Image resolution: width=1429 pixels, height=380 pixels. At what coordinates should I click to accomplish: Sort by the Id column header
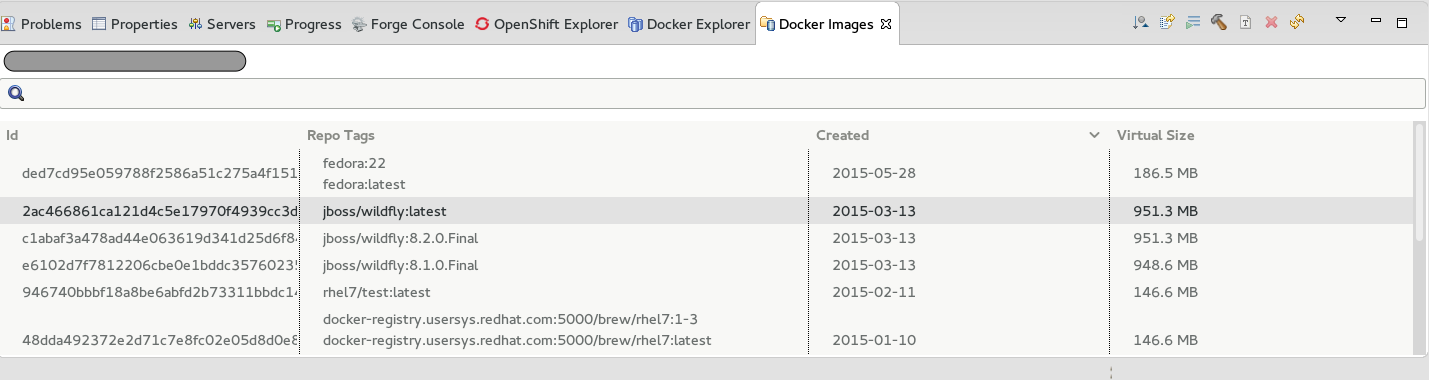(12, 135)
